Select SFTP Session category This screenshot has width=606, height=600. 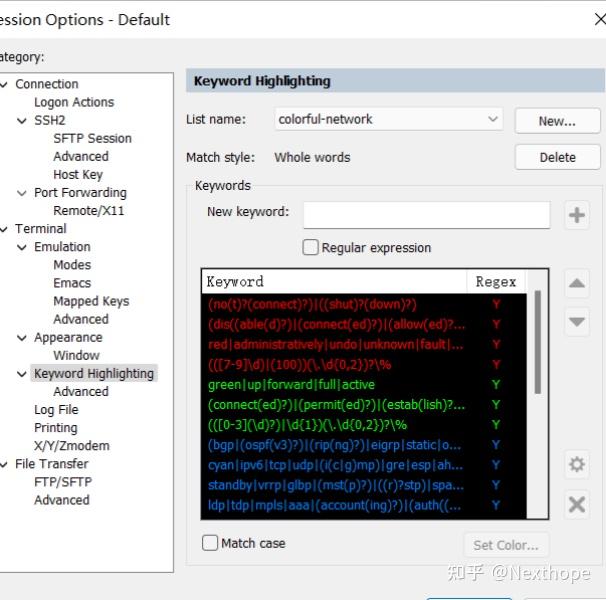[x=92, y=138]
